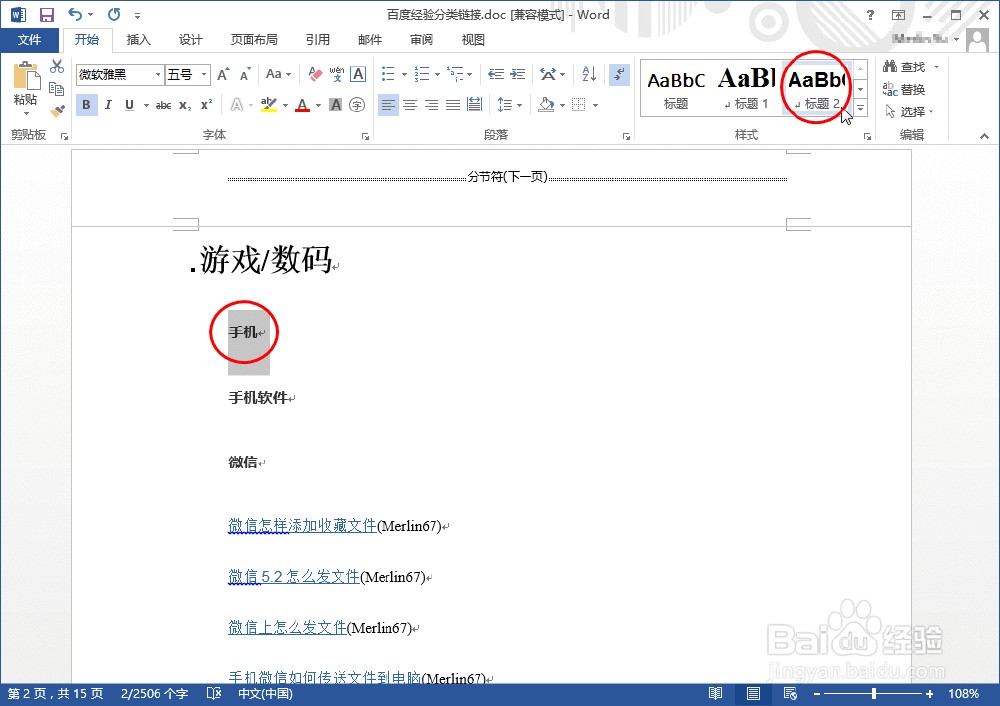The height and width of the screenshot is (706, 1000).
Task: Click the Redo/Repeat icon
Action: (114, 14)
